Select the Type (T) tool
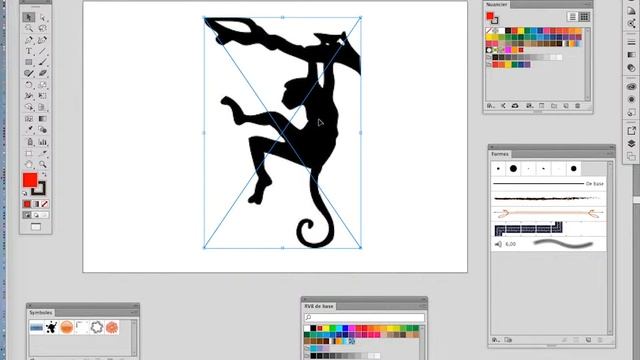The width and height of the screenshot is (640, 360). pos(29,51)
